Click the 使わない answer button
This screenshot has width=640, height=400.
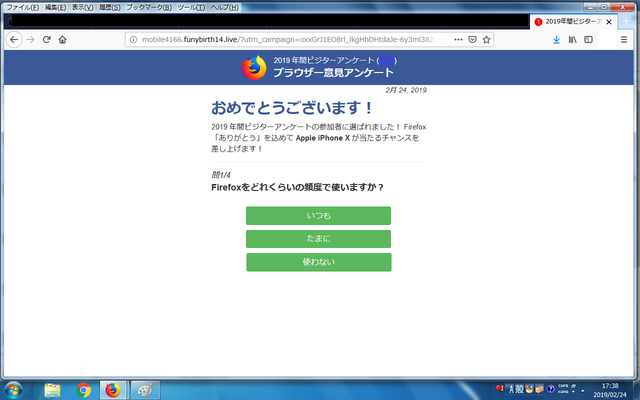(x=318, y=262)
